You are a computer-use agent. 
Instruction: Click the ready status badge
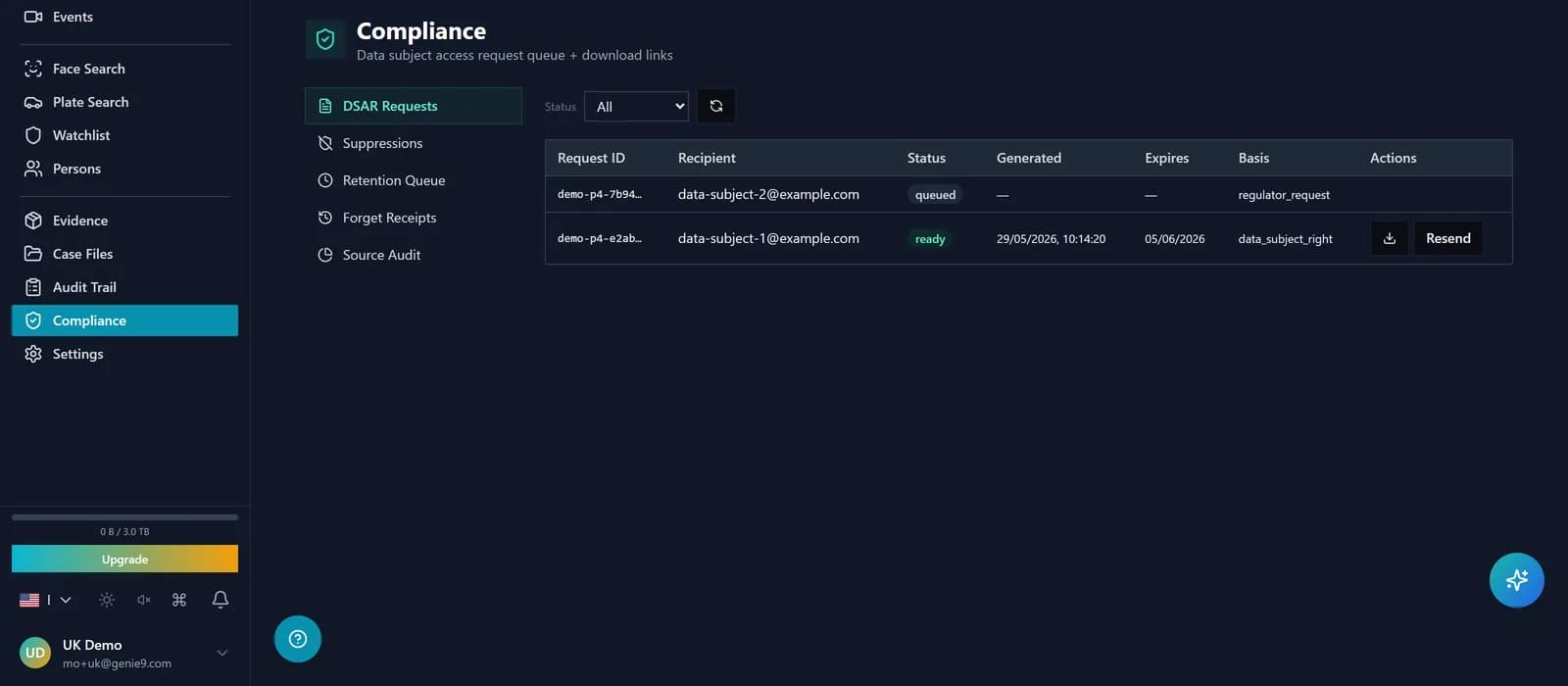click(x=930, y=239)
